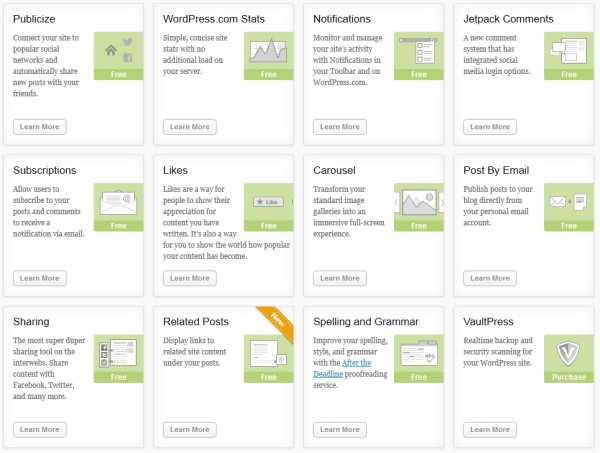Select the Related Posts heading
The height and width of the screenshot is (453, 600).
click(196, 322)
